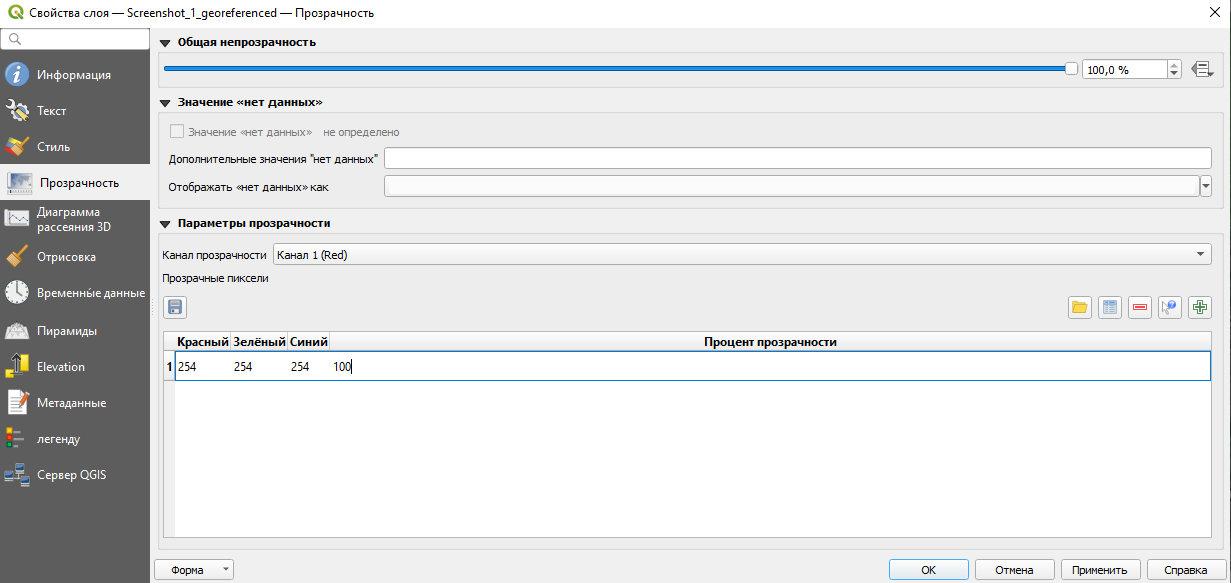The width and height of the screenshot is (1231, 583).
Task: Open the «нет данных» display color dropdown
Action: [x=1205, y=186]
